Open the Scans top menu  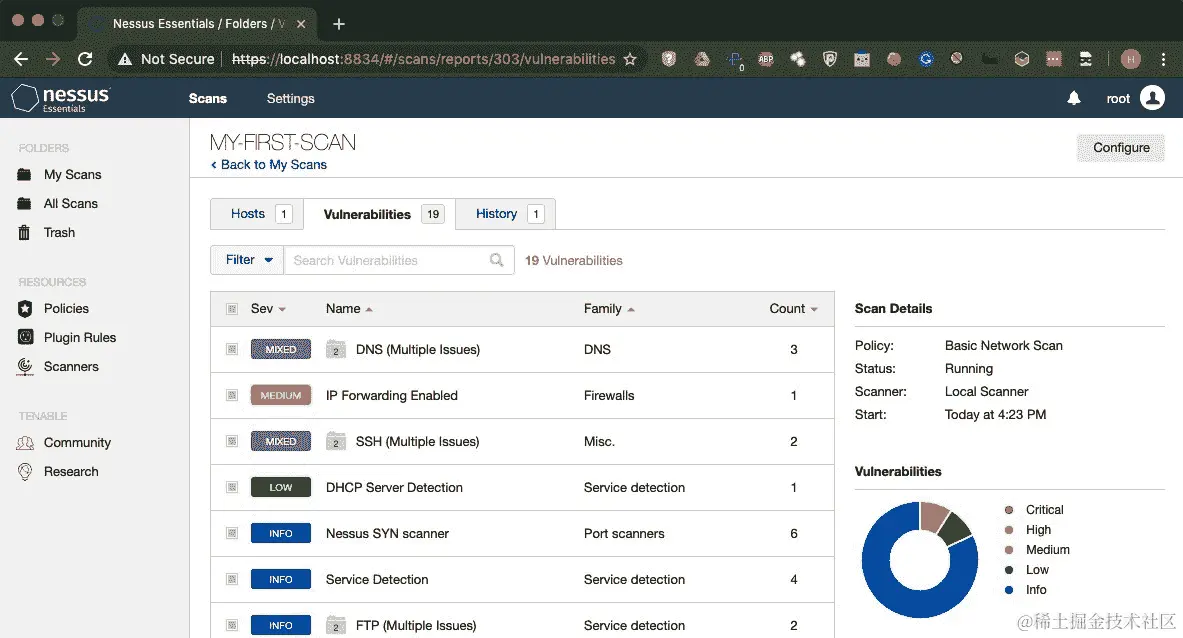click(x=207, y=99)
